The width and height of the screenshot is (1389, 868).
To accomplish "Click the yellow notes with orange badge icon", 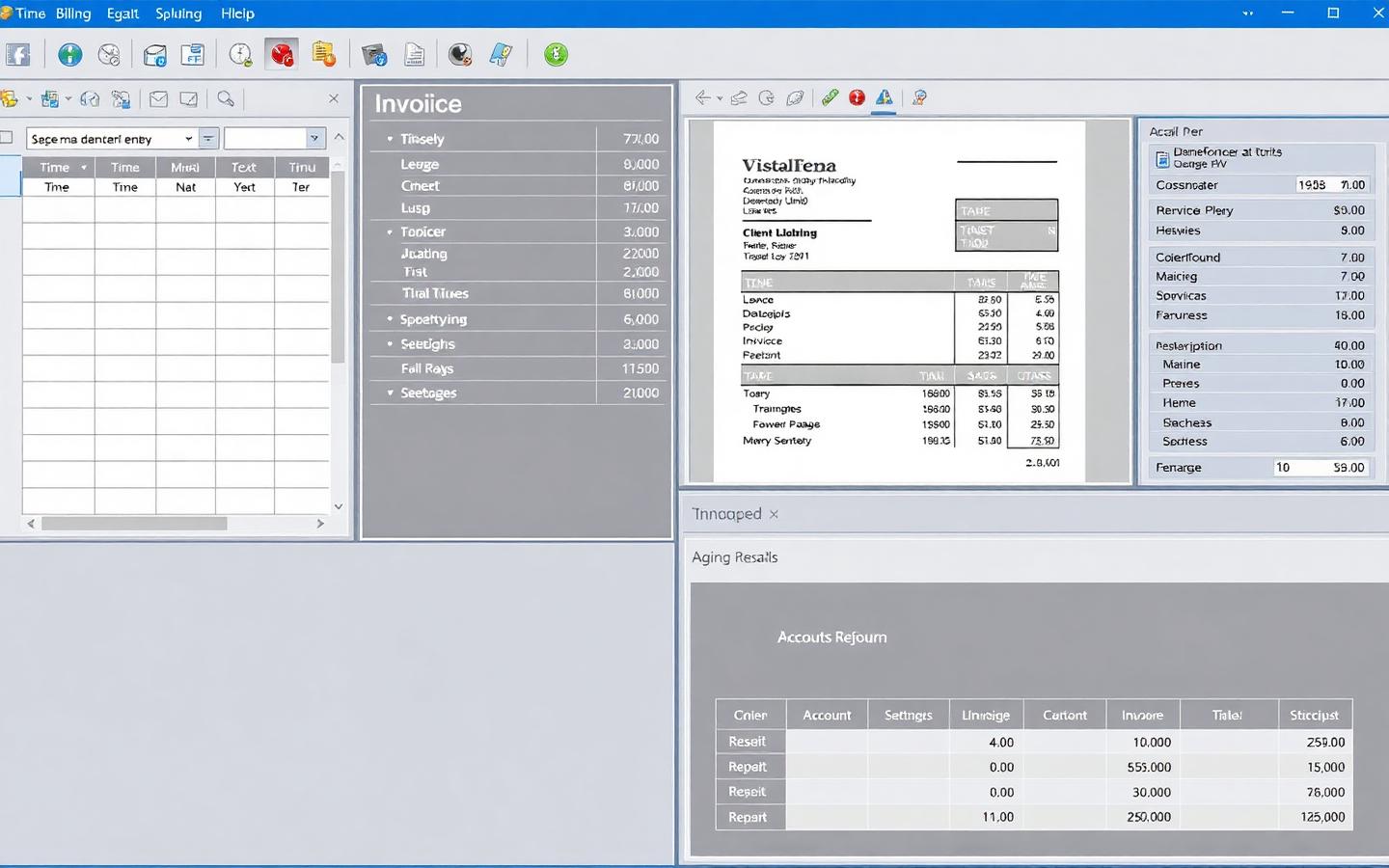I will click(x=324, y=55).
